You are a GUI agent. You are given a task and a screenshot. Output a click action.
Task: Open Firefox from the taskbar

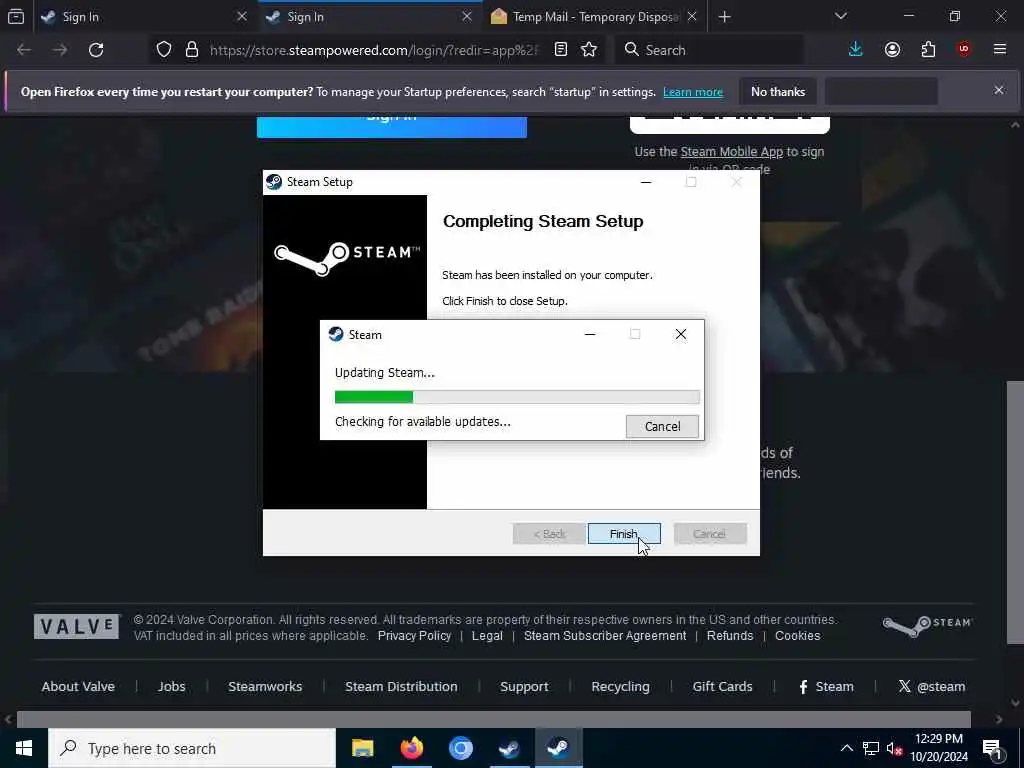click(411, 748)
